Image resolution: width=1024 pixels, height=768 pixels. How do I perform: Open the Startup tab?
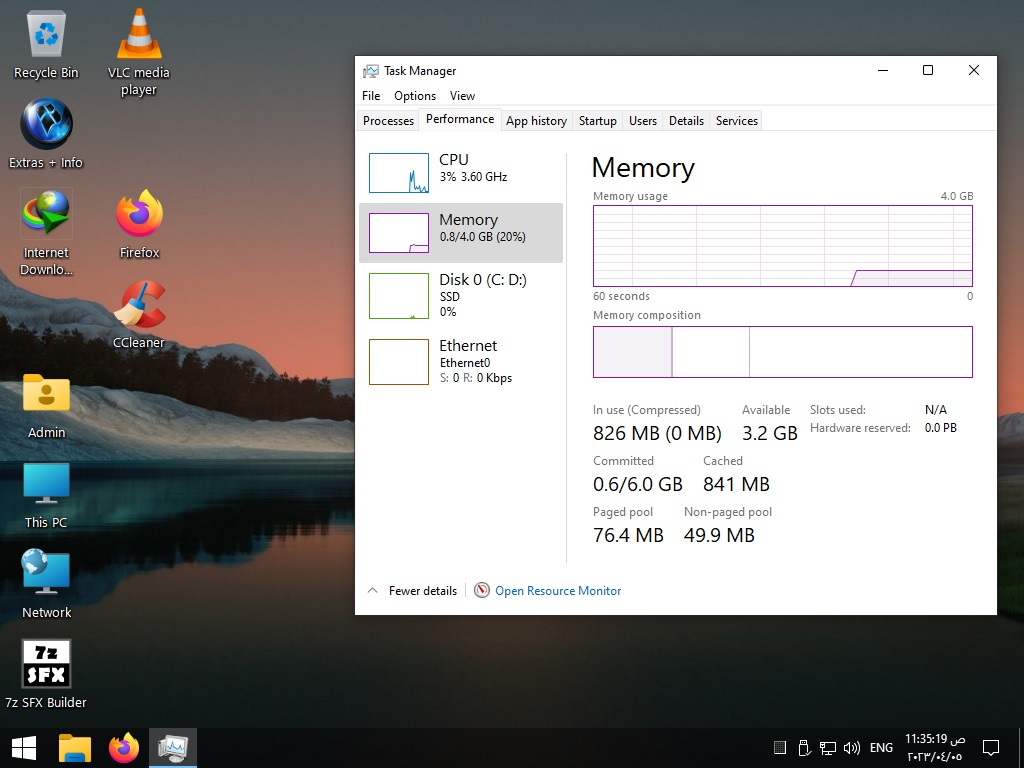[x=598, y=121]
